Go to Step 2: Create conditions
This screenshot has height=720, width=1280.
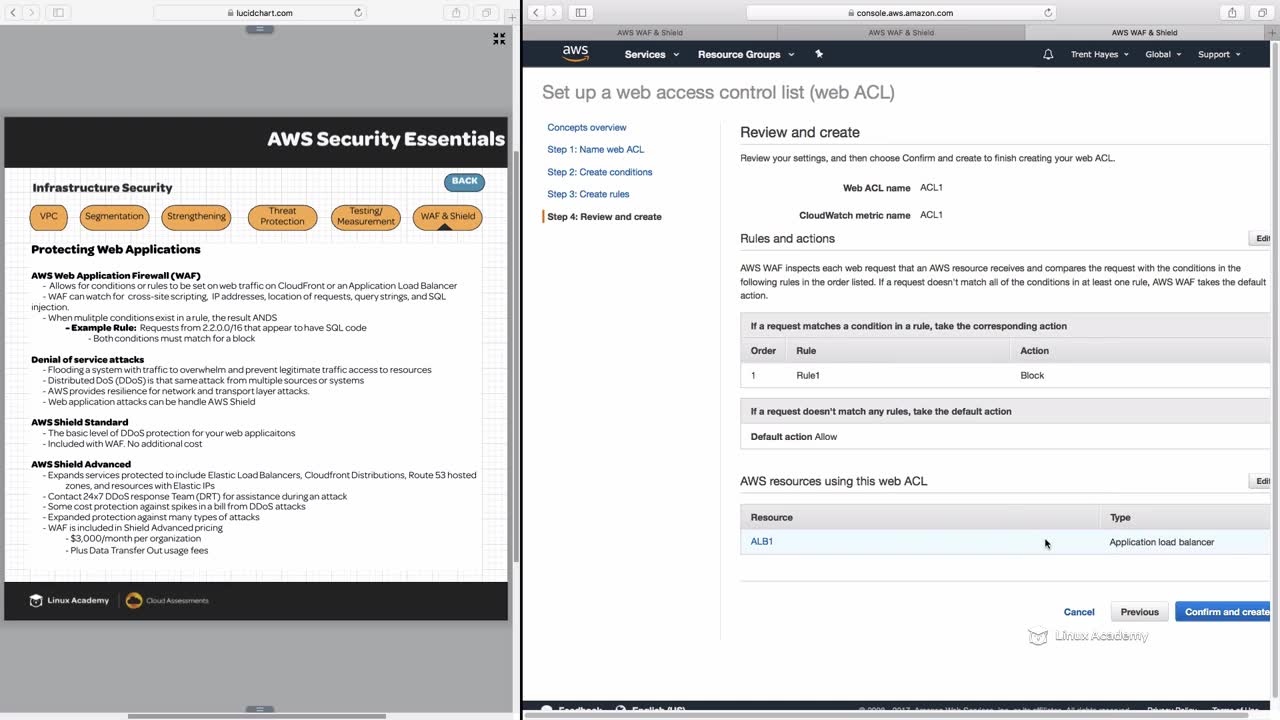tap(599, 172)
